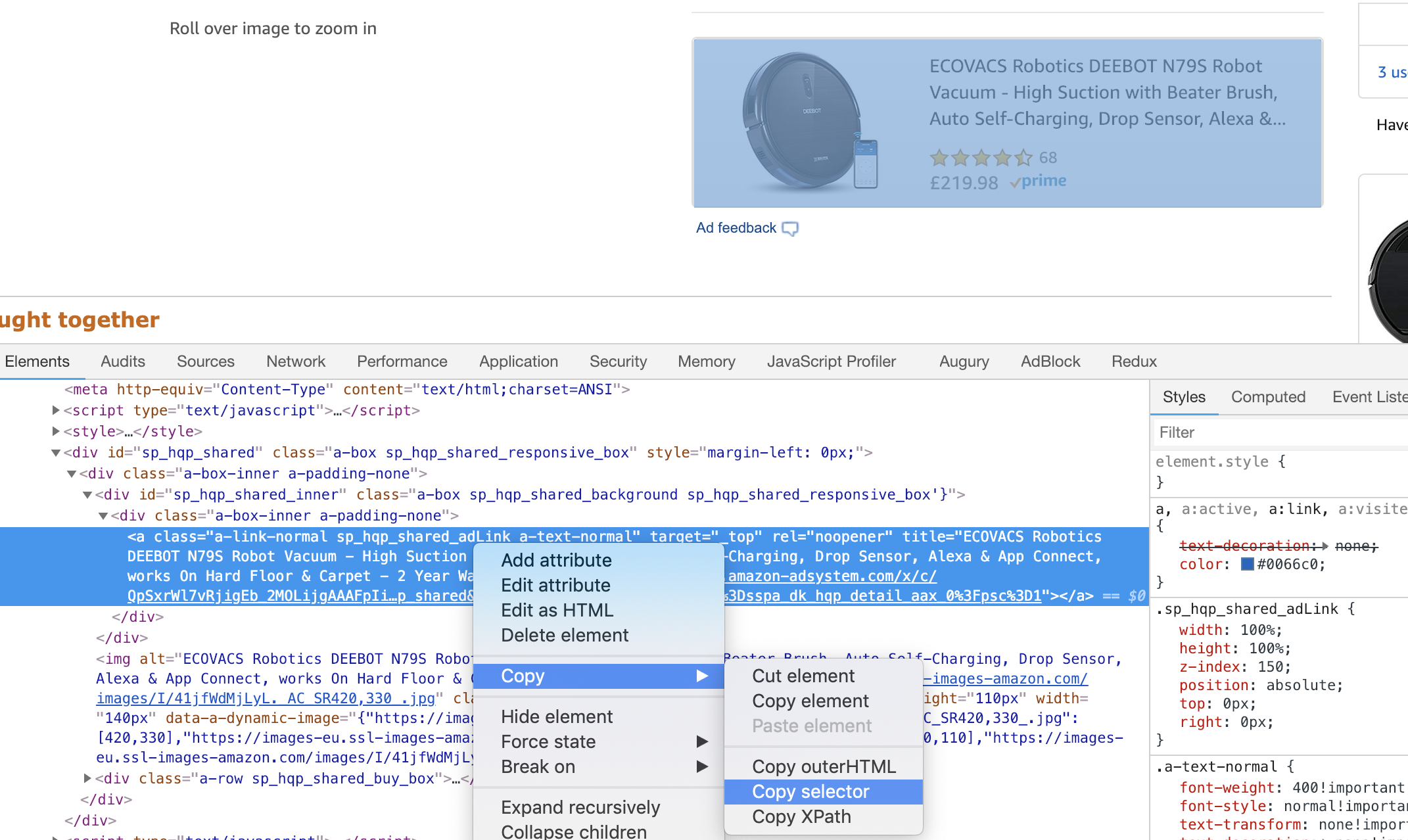Image resolution: width=1408 pixels, height=840 pixels.
Task: Click the #0066c0 color swatch
Action: coord(1247,565)
